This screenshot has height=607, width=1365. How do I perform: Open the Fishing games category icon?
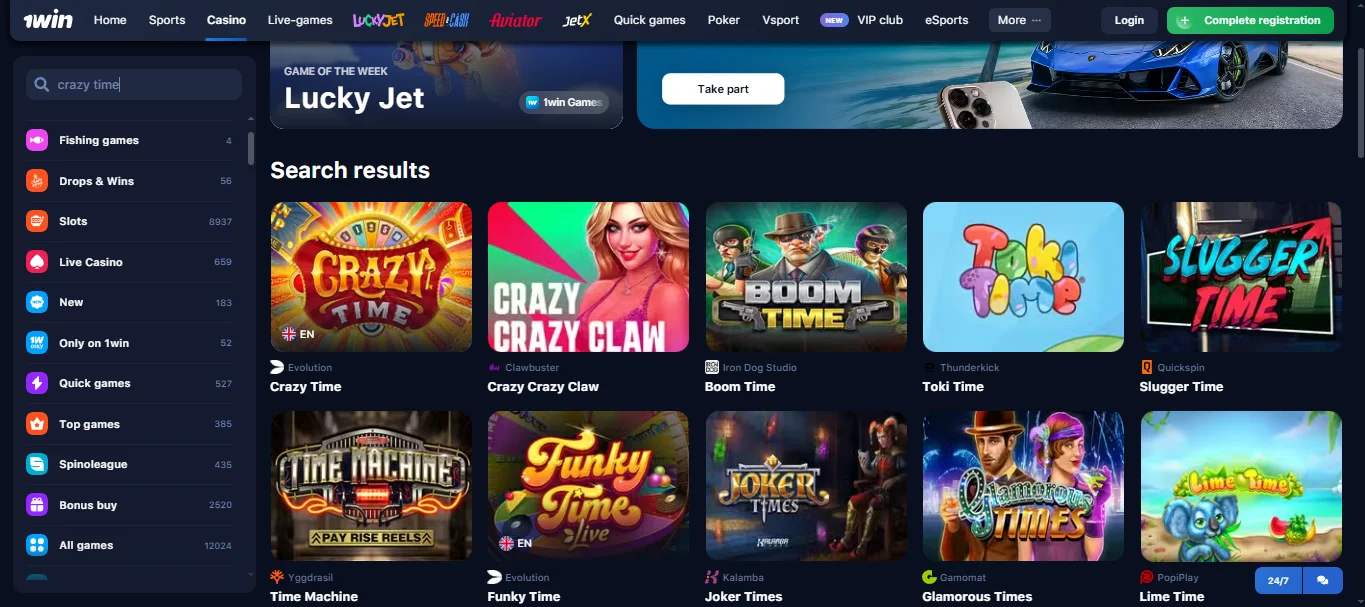click(37, 140)
